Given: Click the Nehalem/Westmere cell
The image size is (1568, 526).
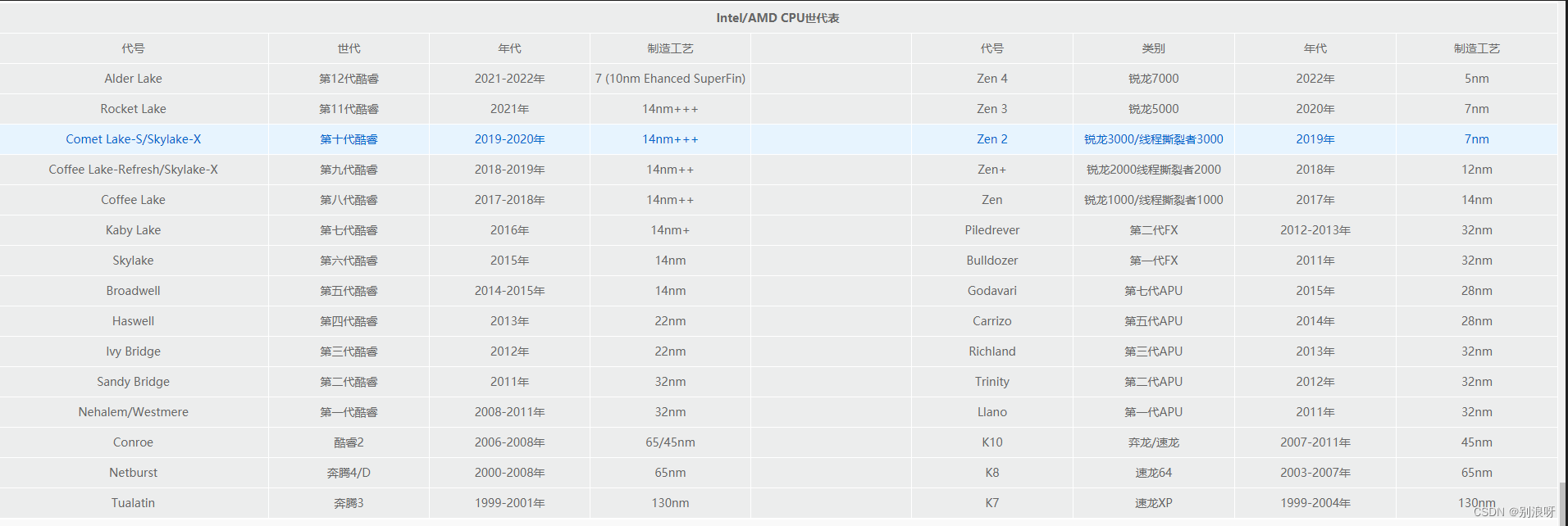Looking at the screenshot, I should 133,412.
